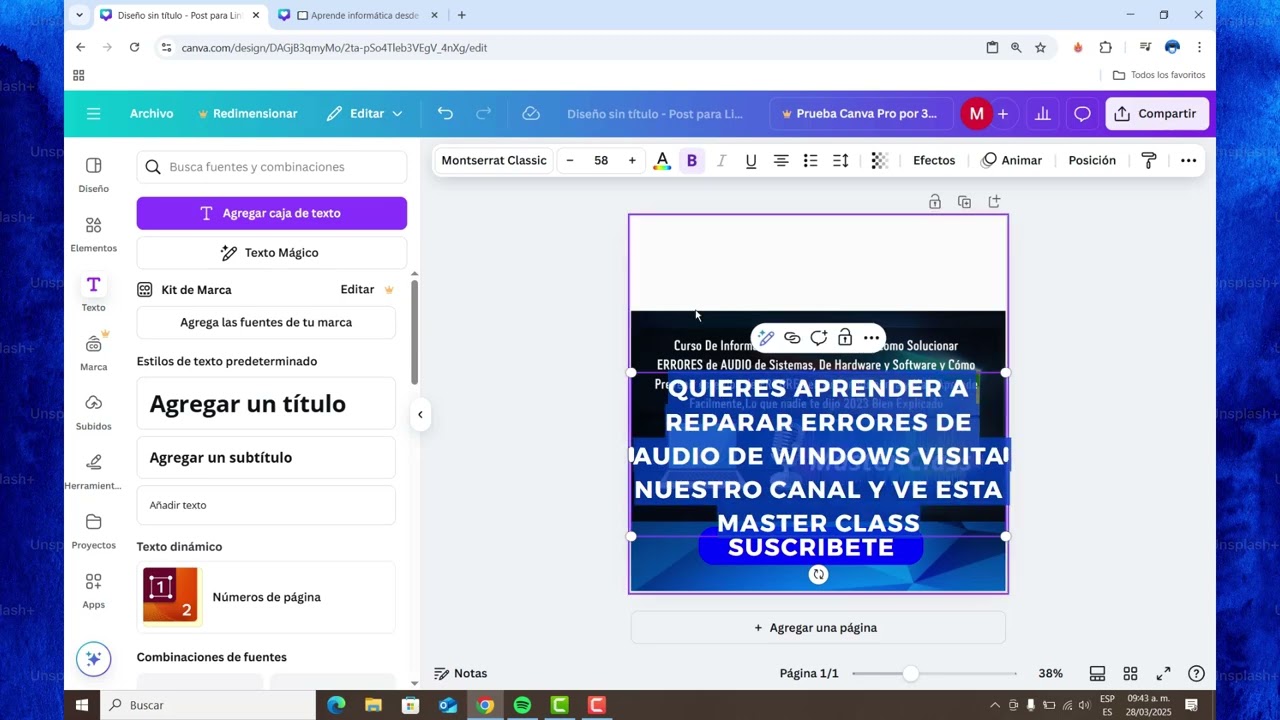Open Efectos panel
1280x720 pixels.
click(934, 161)
